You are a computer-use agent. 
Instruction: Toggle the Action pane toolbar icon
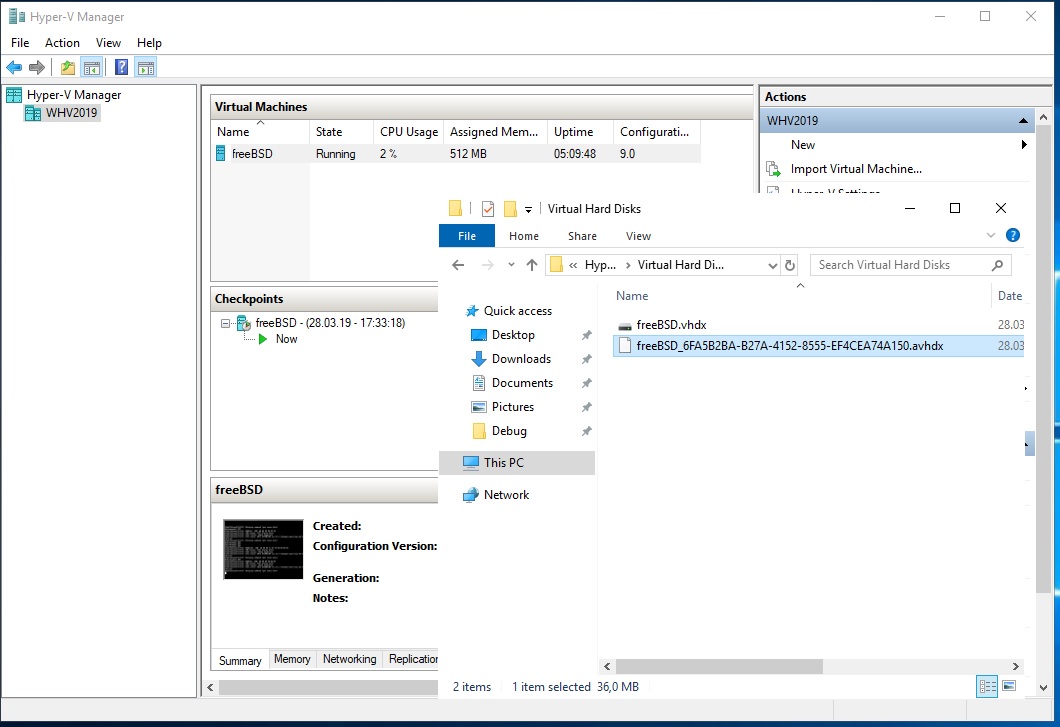point(145,67)
